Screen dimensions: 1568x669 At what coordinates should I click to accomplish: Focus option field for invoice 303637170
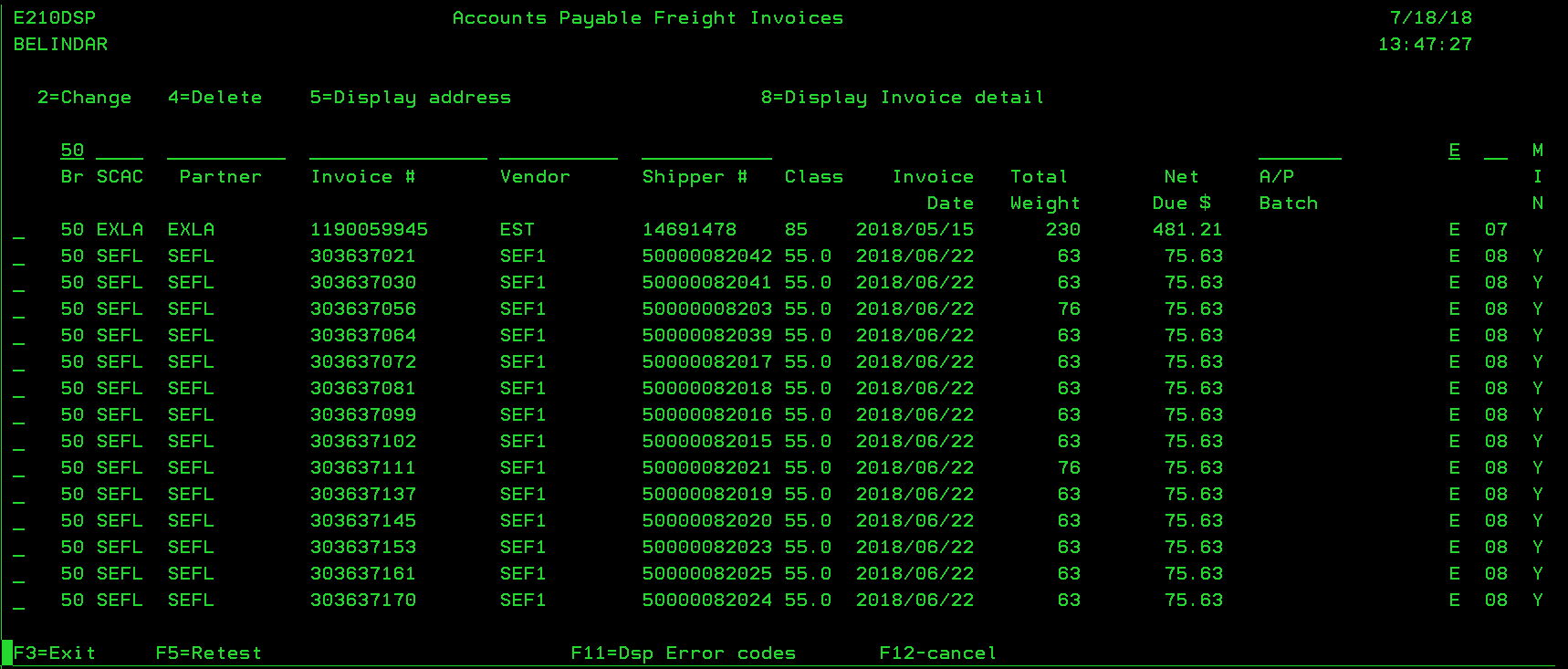coord(19,601)
